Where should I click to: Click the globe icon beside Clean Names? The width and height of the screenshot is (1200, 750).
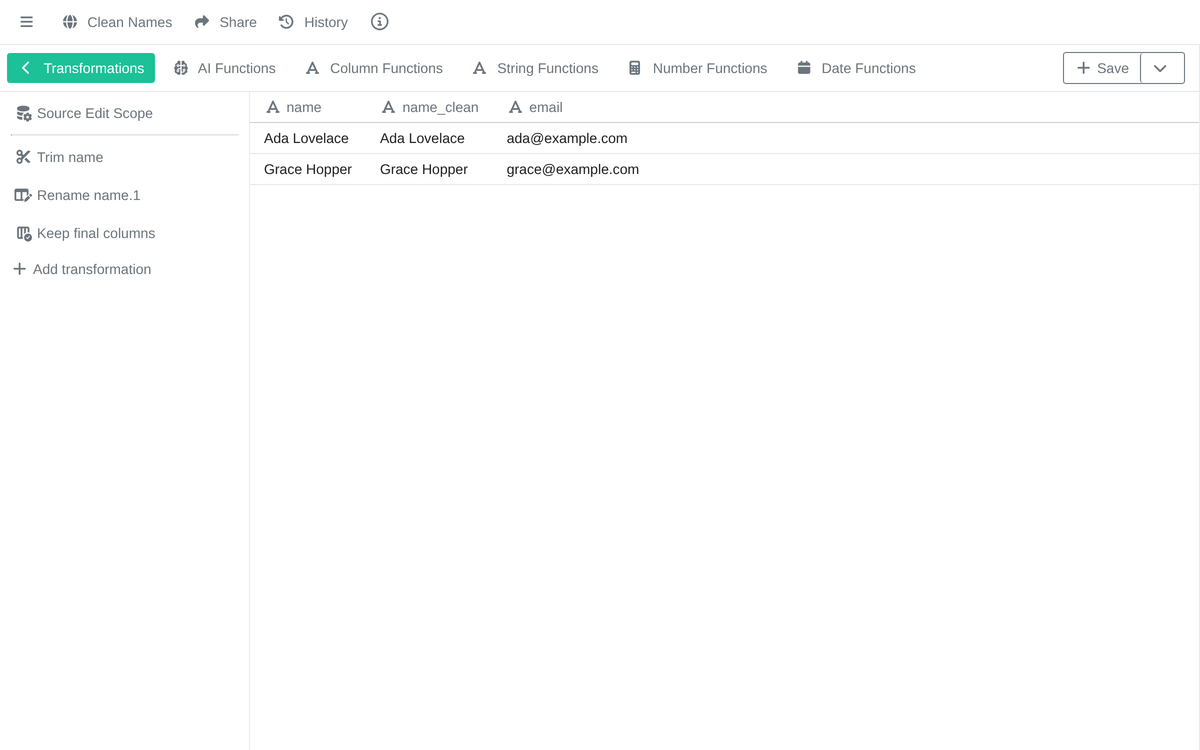[x=70, y=22]
